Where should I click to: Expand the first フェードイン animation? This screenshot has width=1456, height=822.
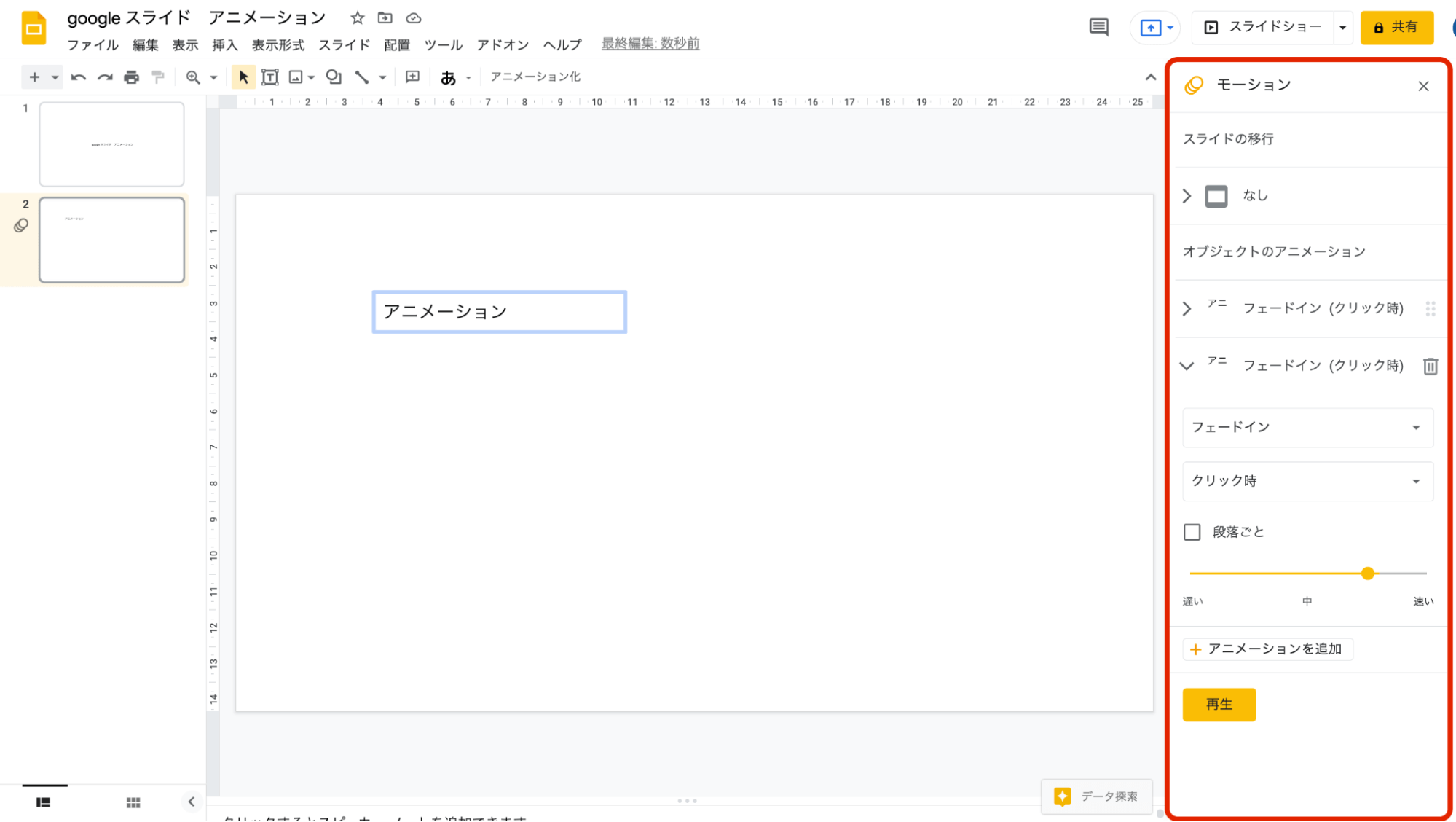tap(1187, 308)
